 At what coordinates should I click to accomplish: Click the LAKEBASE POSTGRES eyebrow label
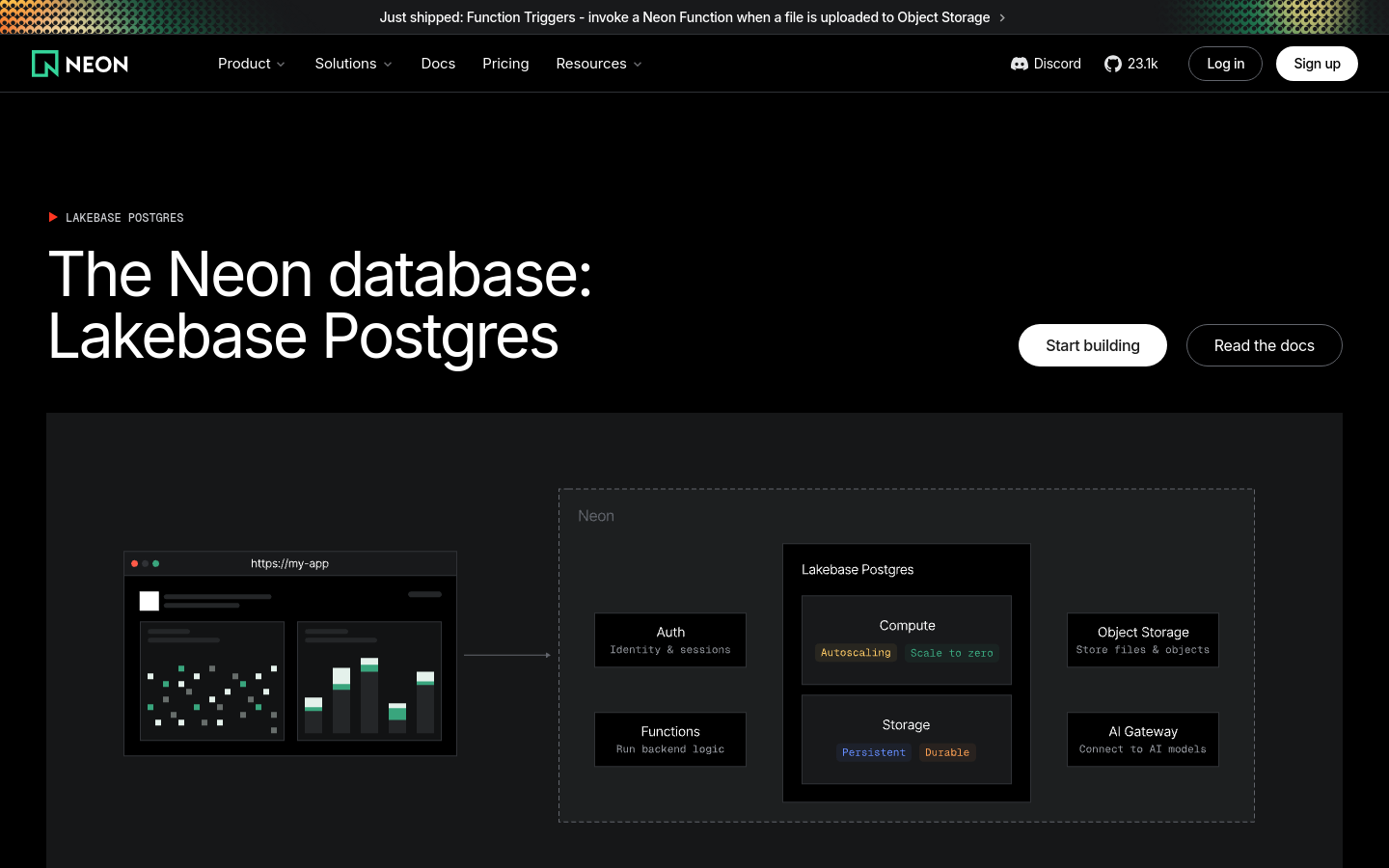[x=124, y=218]
